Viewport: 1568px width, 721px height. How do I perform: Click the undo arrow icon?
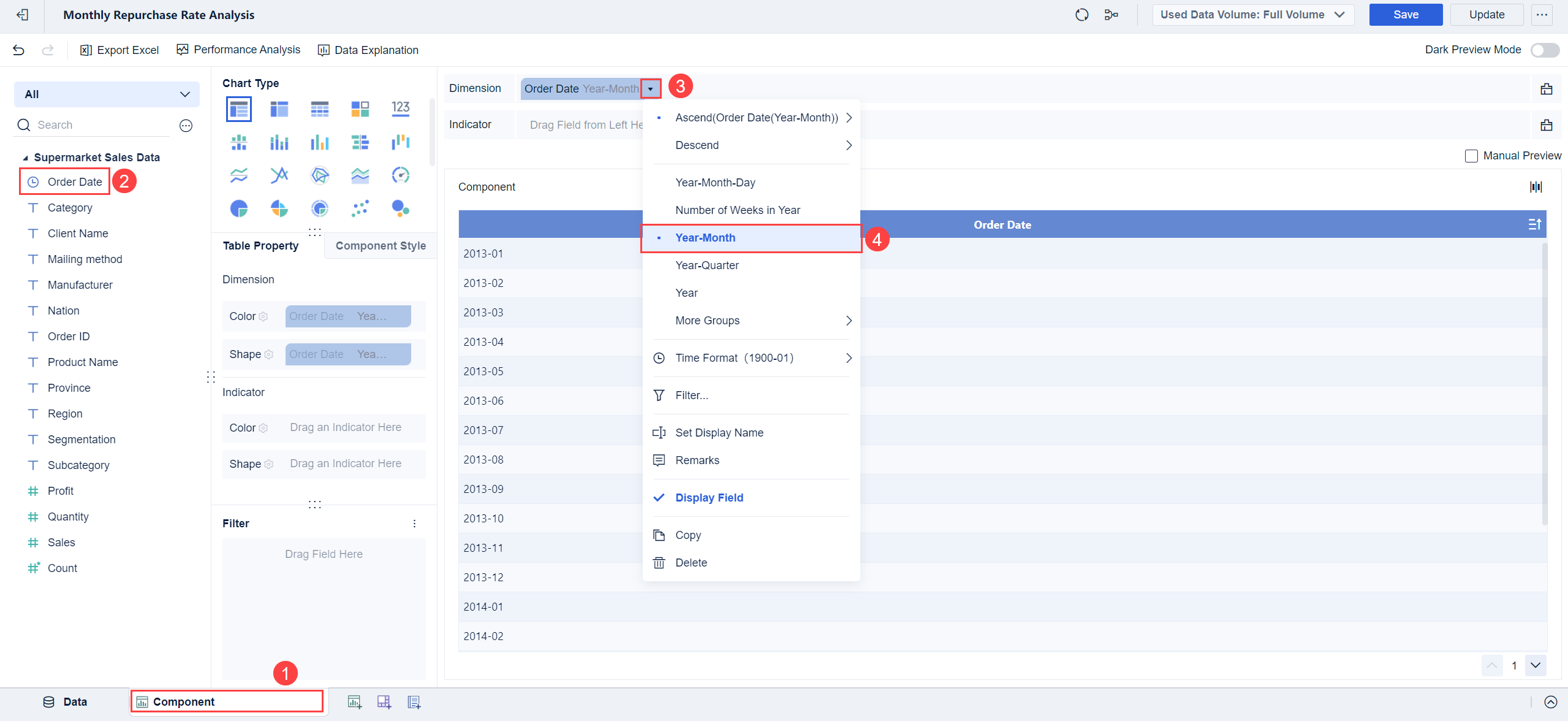click(x=18, y=50)
